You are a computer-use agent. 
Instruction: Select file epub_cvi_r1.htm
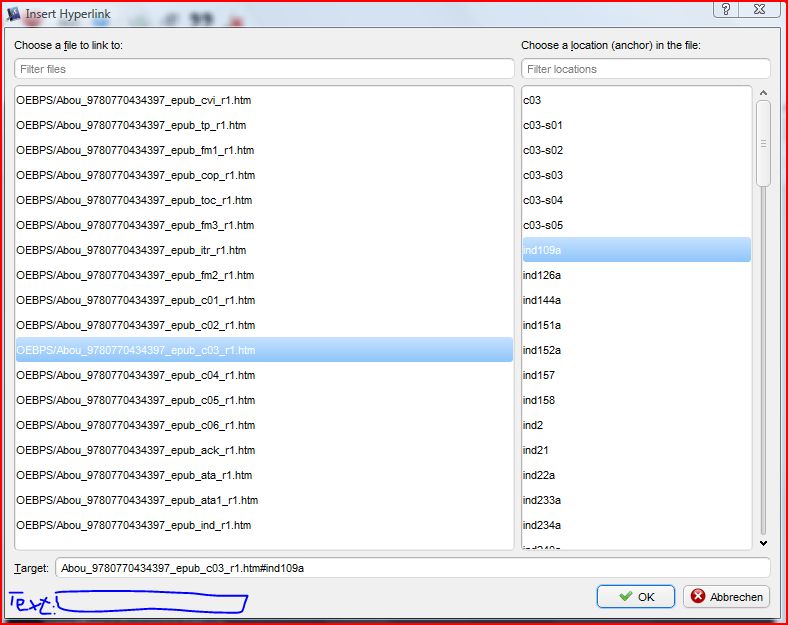tap(264, 100)
